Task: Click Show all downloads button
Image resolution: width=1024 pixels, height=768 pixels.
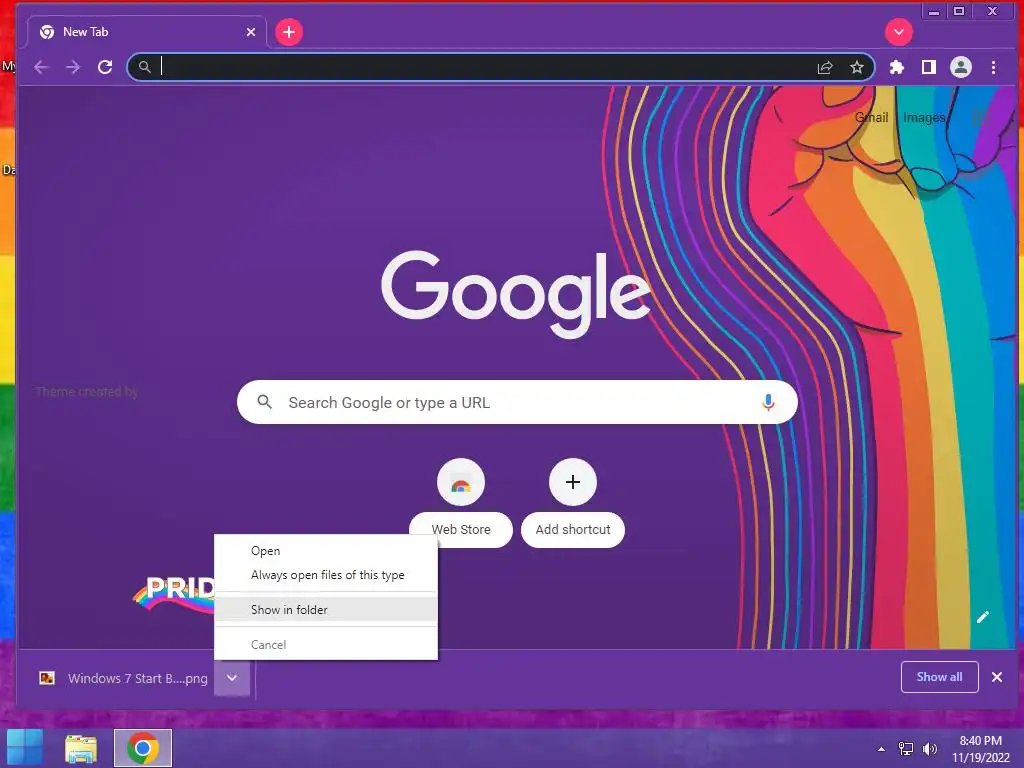Action: [939, 677]
